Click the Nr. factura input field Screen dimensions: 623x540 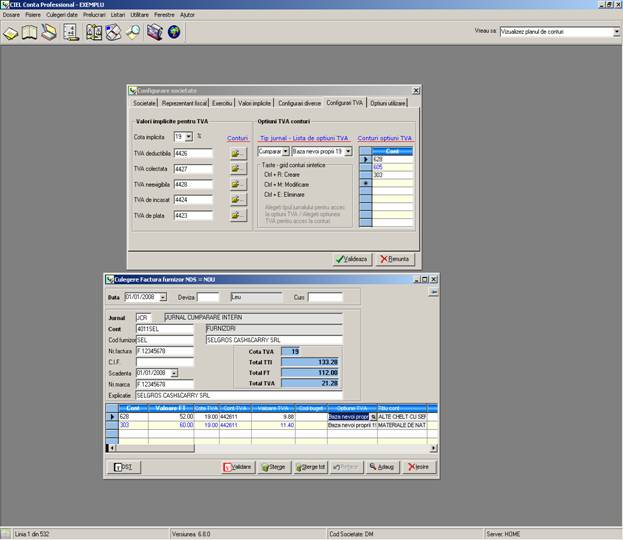pyautogui.click(x=164, y=351)
